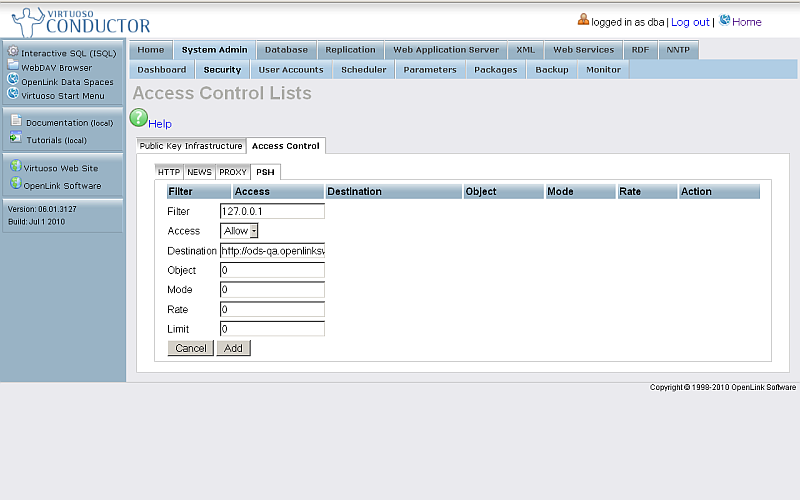Screen dimensions: 800x500
Task: Open the Home link at top right
Action: point(747,22)
